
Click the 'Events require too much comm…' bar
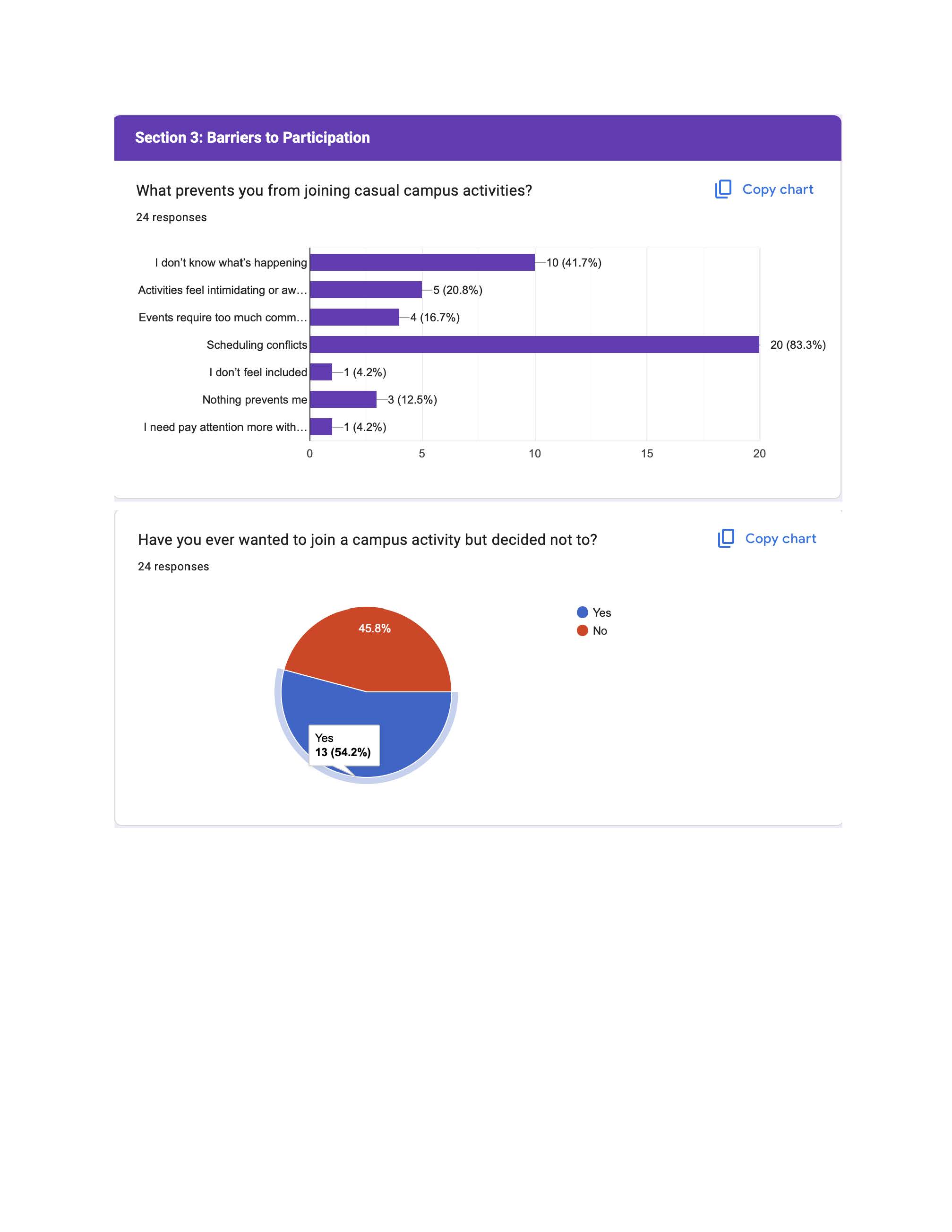point(354,317)
